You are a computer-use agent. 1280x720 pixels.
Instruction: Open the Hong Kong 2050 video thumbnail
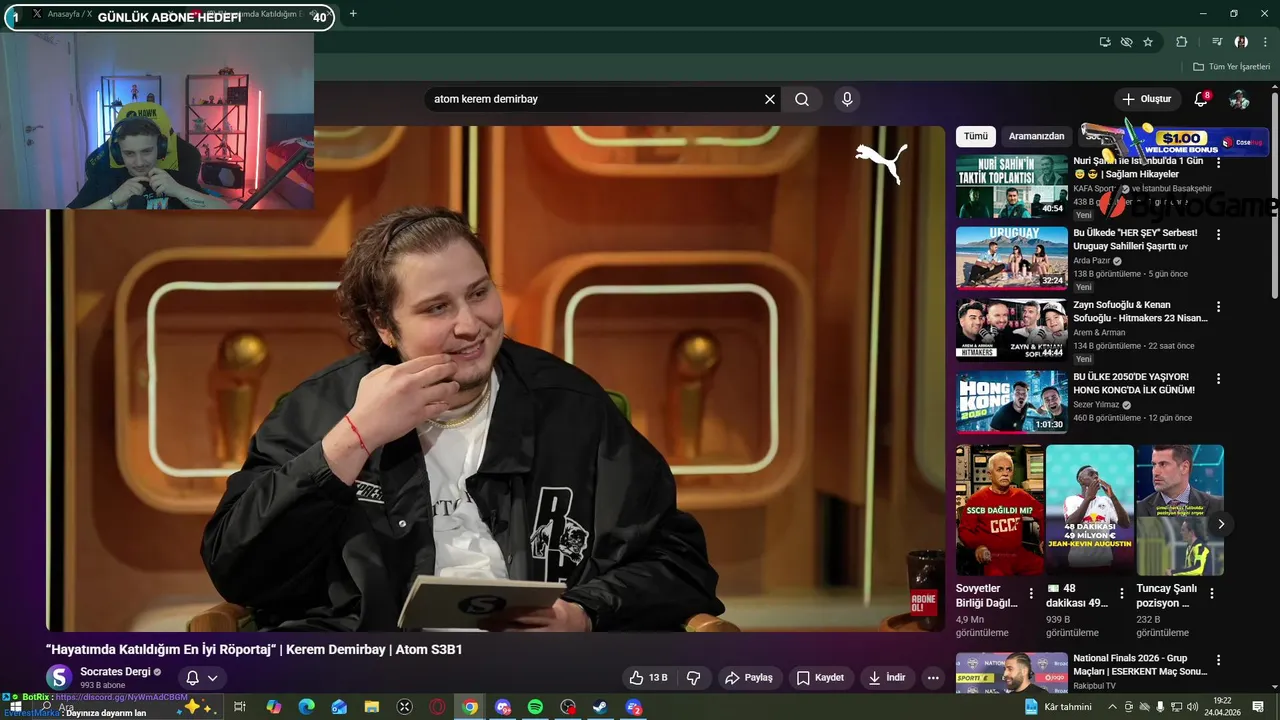click(1012, 402)
